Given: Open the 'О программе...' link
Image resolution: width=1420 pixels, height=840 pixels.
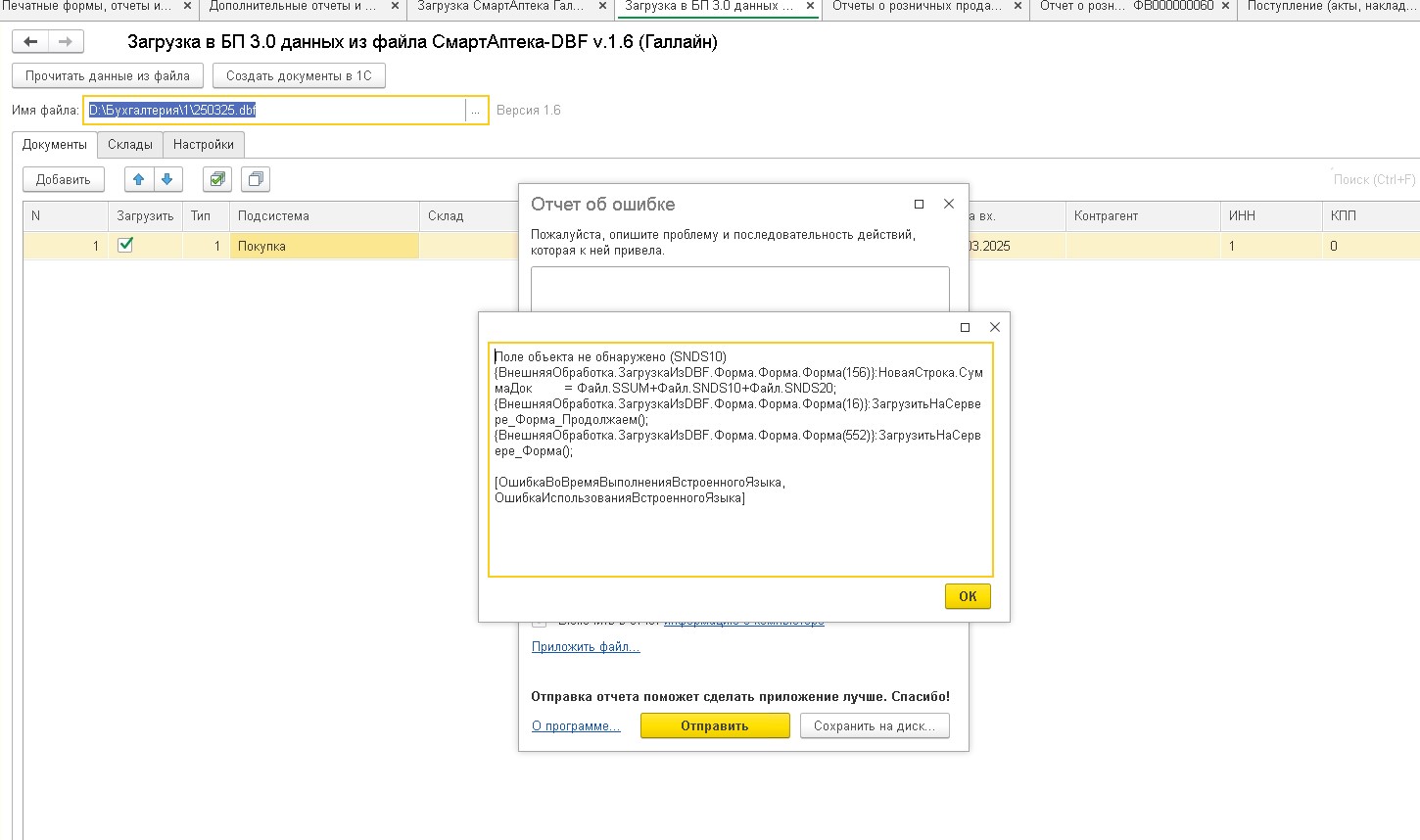Looking at the screenshot, I should click(x=576, y=725).
